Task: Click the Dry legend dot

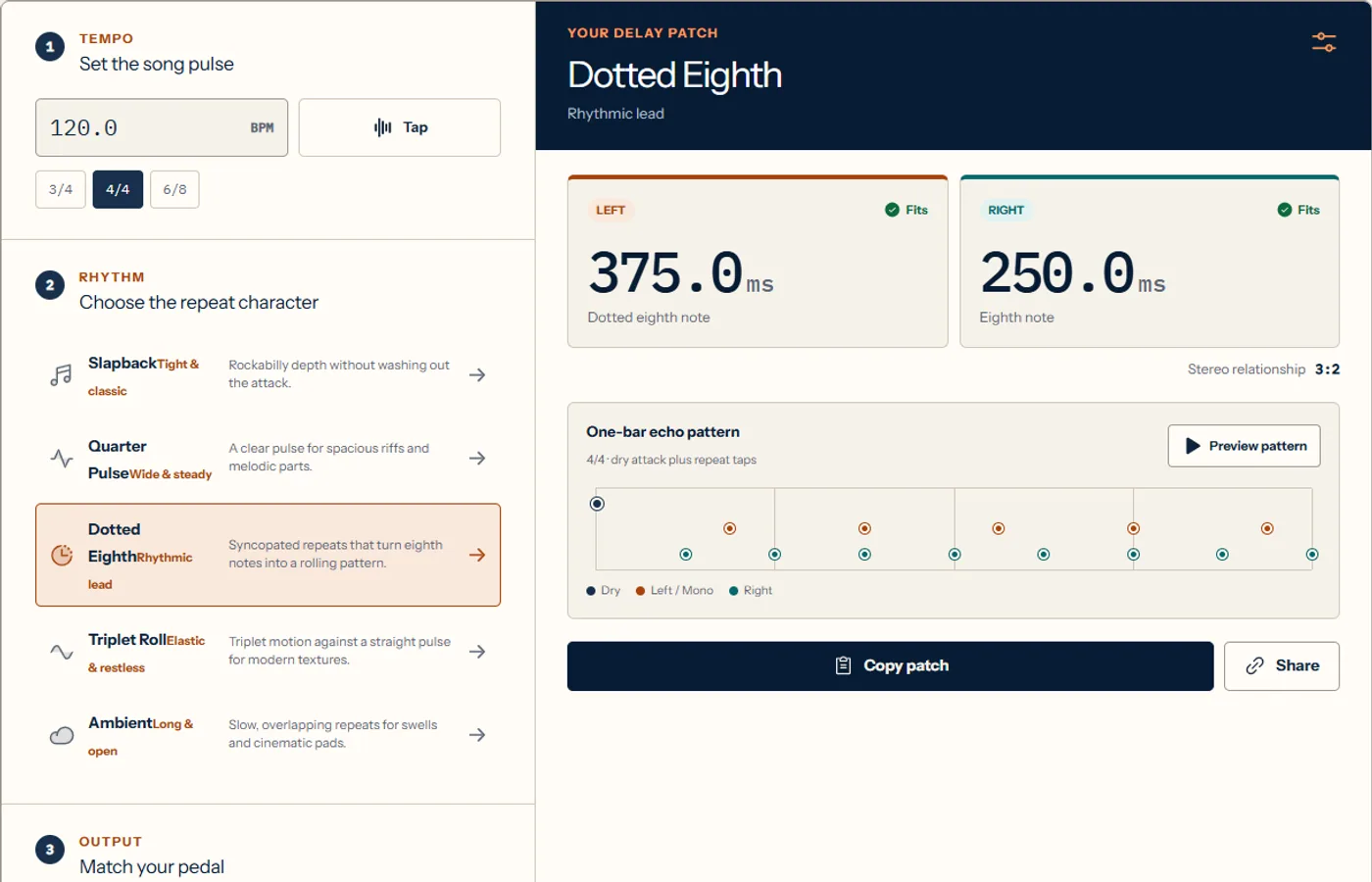Action: [x=591, y=591]
